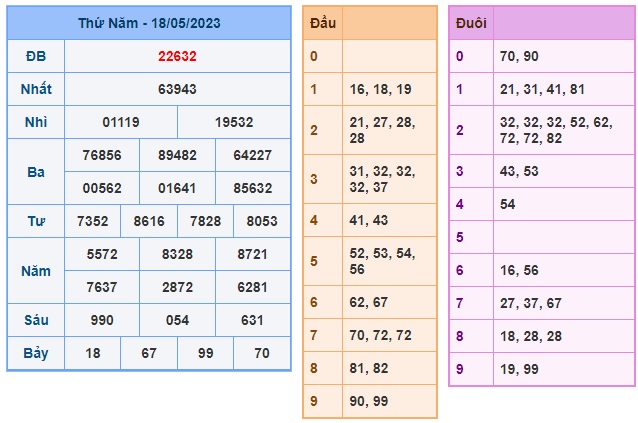This screenshot has height=423, width=638.
Task: Select Đuôi entry '43, 53'
Action: pyautogui.click(x=519, y=171)
